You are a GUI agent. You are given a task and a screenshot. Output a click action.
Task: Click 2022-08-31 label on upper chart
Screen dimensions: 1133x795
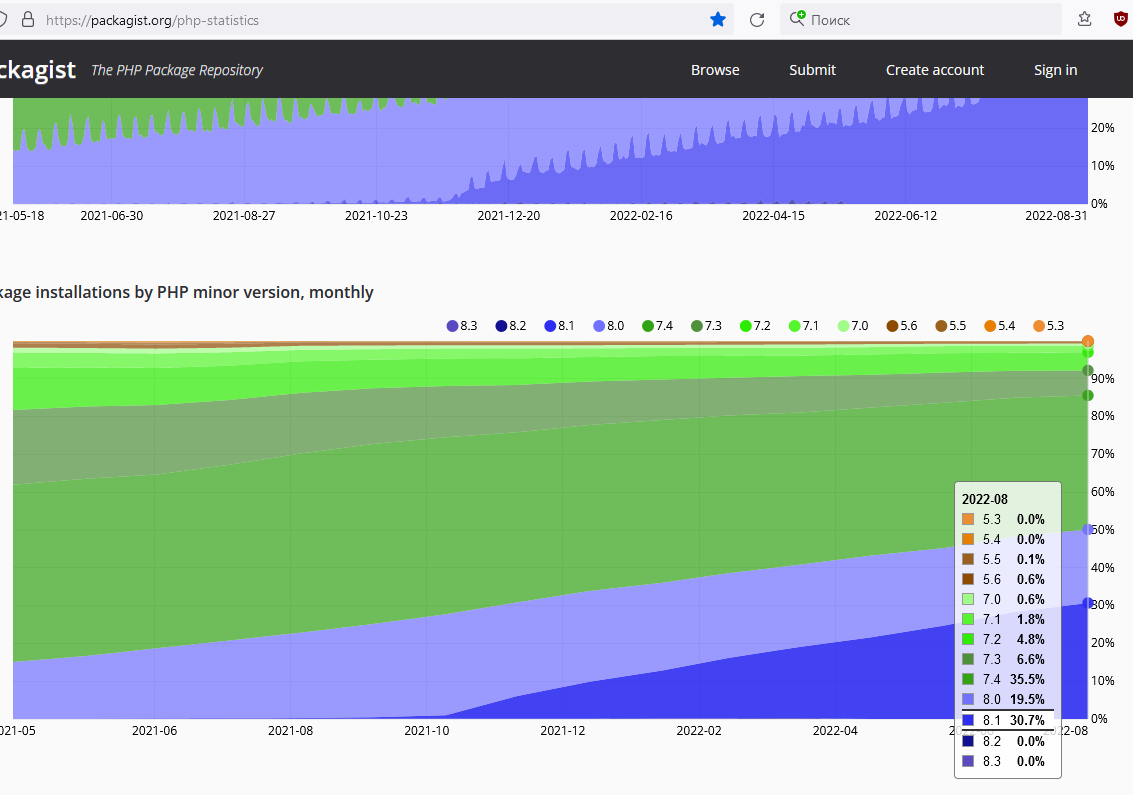[1056, 215]
